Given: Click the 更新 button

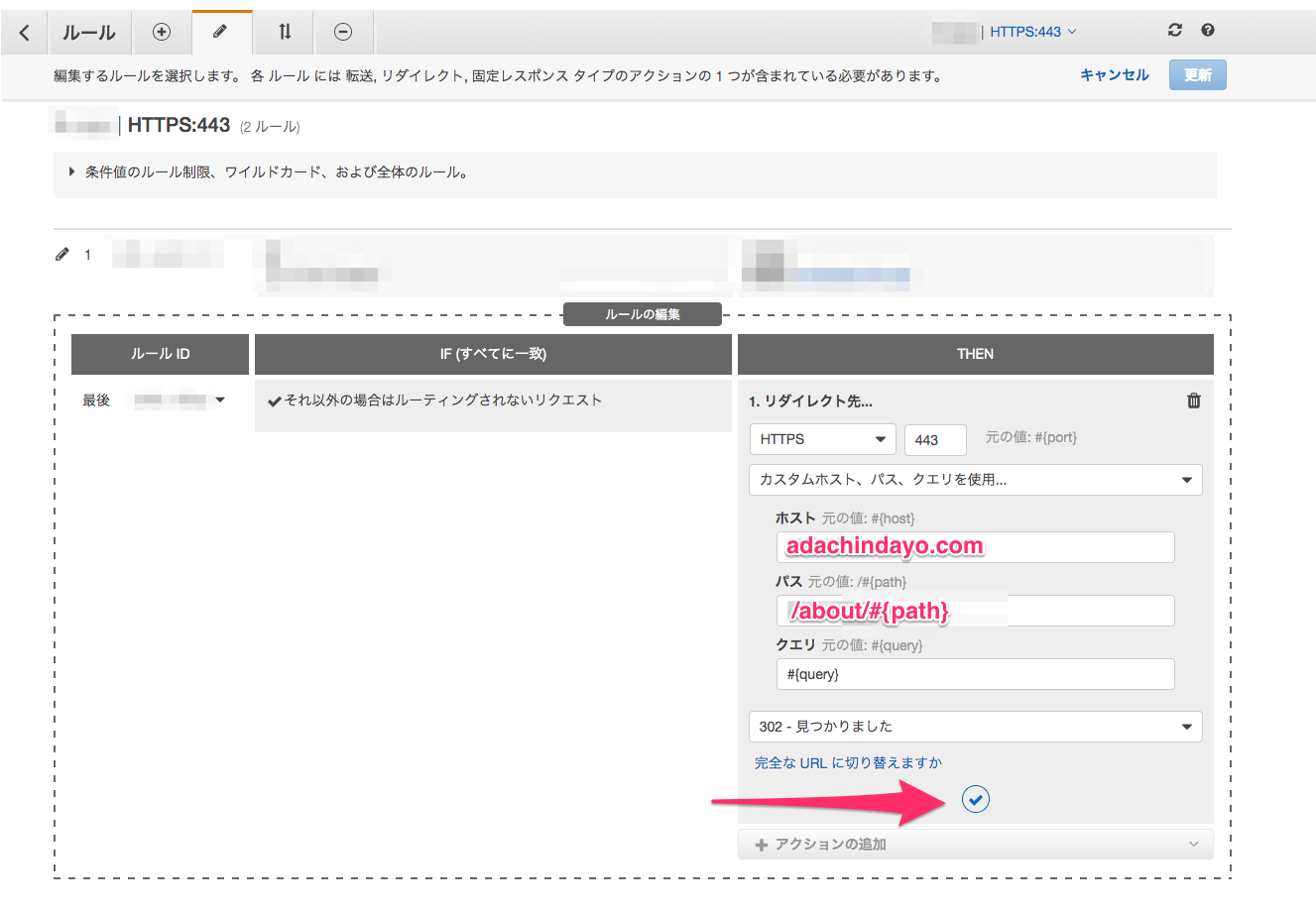Looking at the screenshot, I should click(x=1197, y=75).
